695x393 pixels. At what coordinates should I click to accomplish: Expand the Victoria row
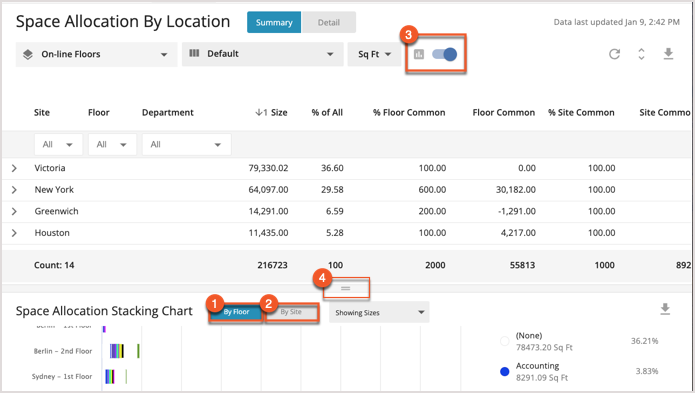(14, 168)
